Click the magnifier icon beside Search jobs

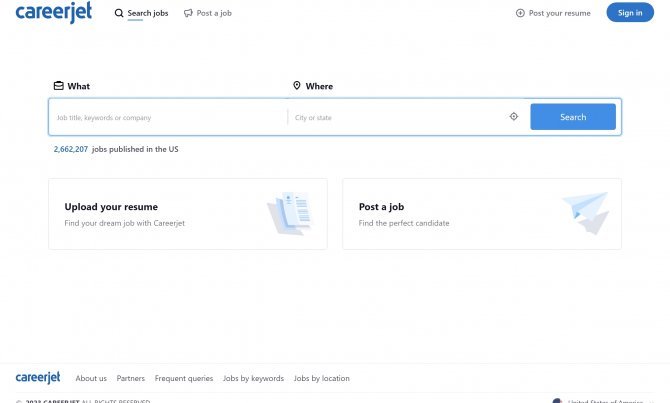[119, 13]
